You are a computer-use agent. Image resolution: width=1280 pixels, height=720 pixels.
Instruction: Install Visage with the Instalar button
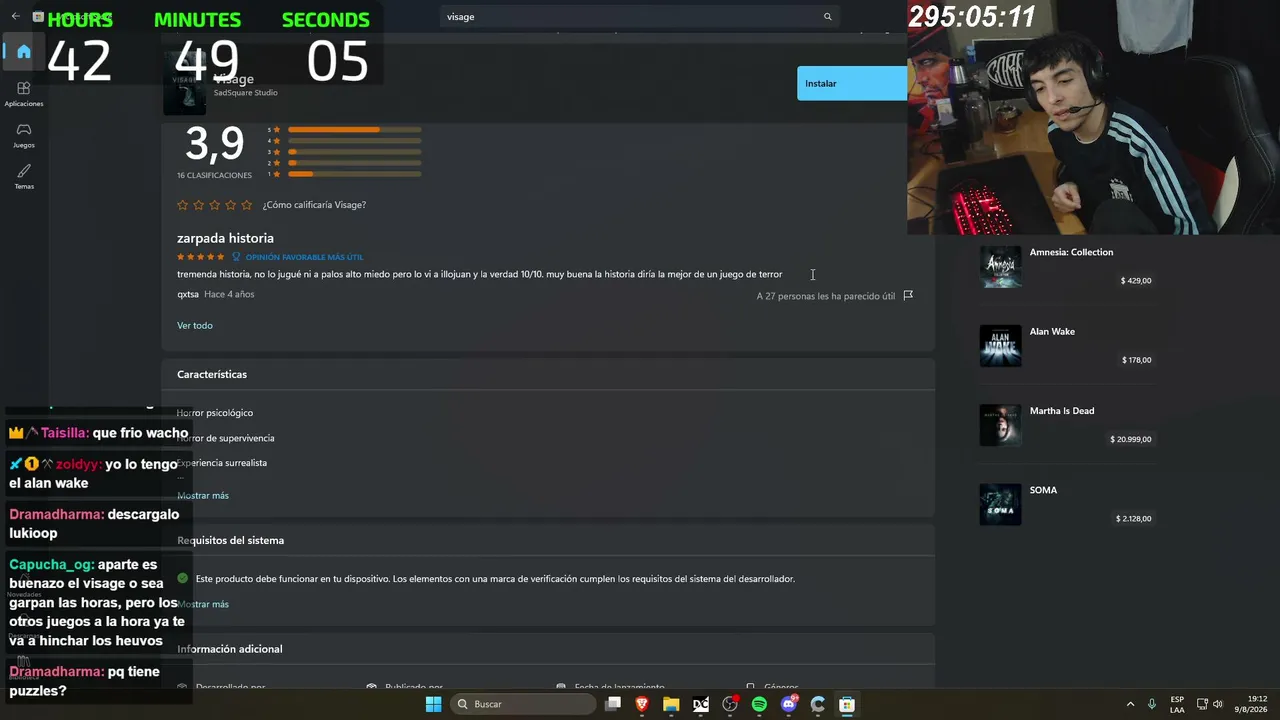pos(852,83)
